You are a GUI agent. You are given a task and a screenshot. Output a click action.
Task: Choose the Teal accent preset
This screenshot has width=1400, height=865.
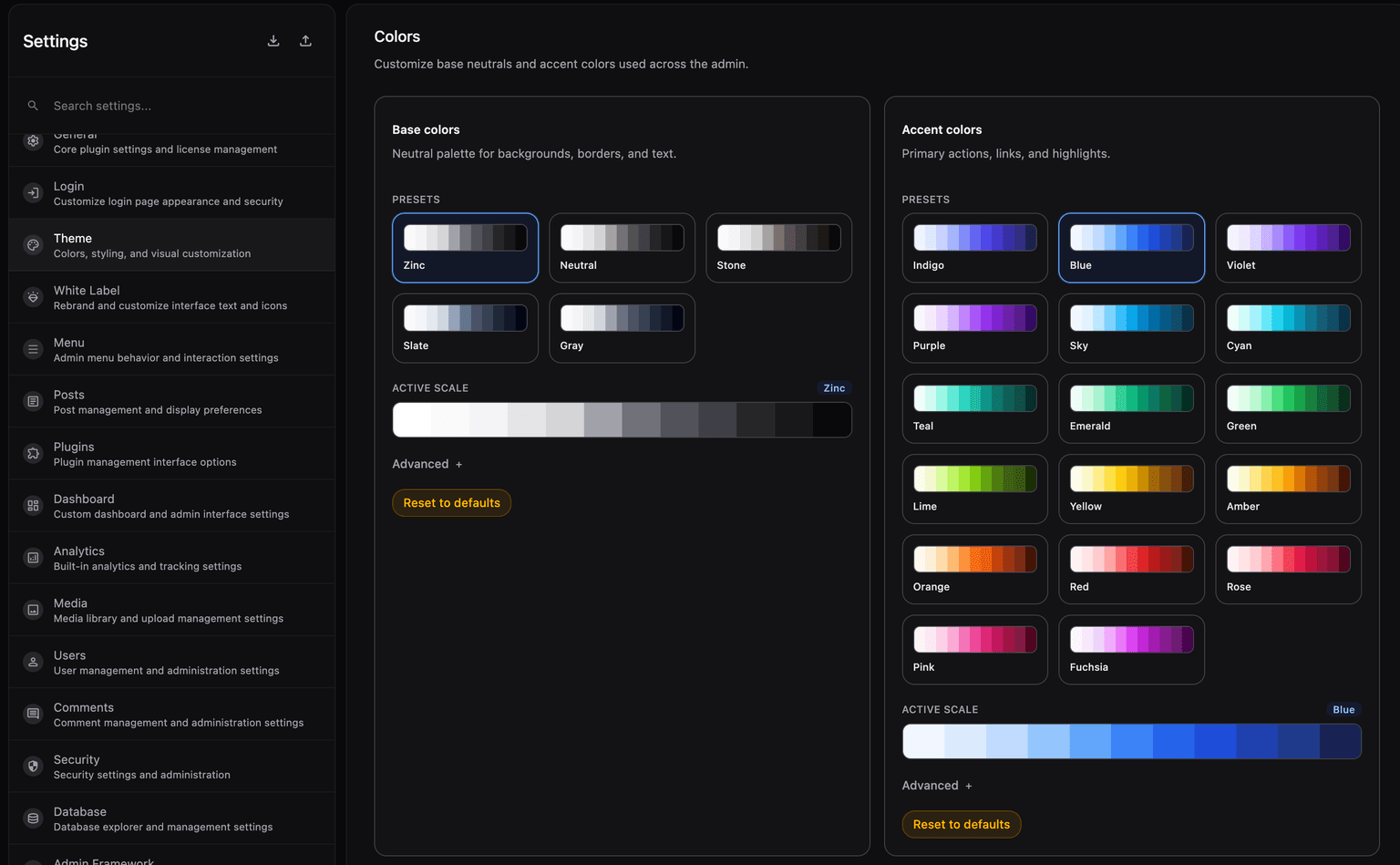[974, 408]
